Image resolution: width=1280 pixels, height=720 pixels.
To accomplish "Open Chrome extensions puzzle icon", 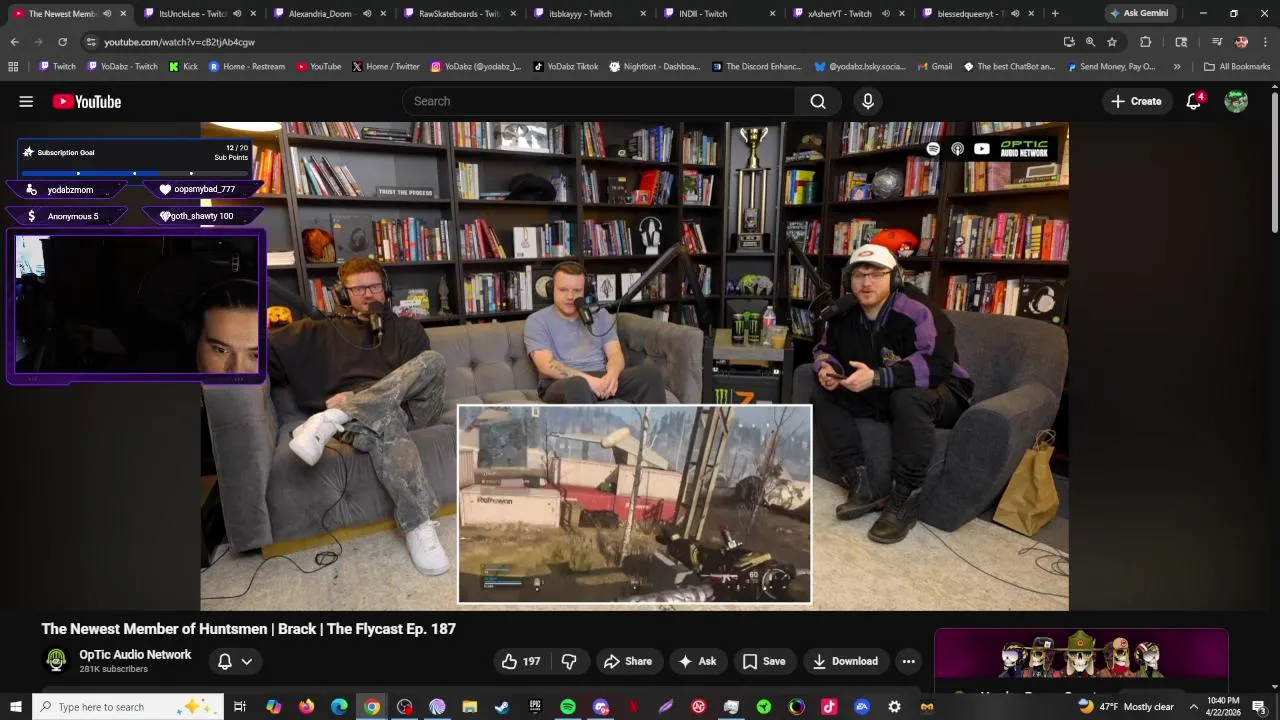I will coord(1146,42).
